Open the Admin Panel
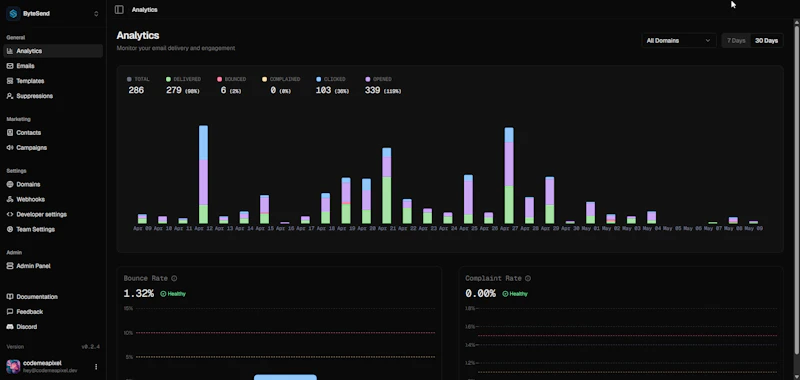Image resolution: width=800 pixels, height=380 pixels. pos(53,266)
